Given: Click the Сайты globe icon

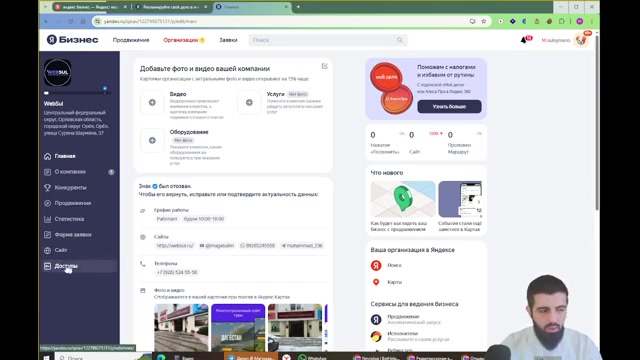Looking at the screenshot, I should point(143,237).
